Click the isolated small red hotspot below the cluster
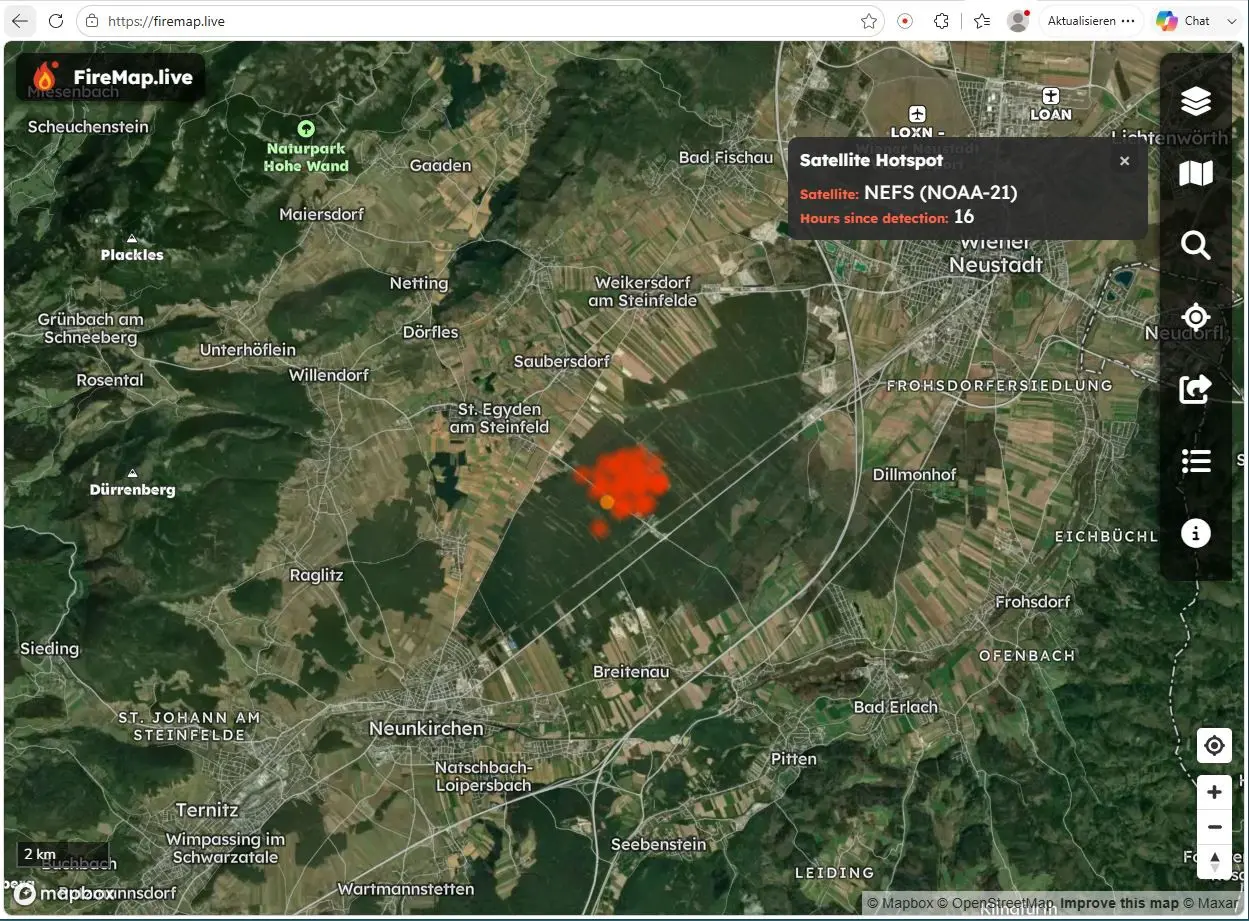The image size is (1249, 921). click(x=599, y=528)
